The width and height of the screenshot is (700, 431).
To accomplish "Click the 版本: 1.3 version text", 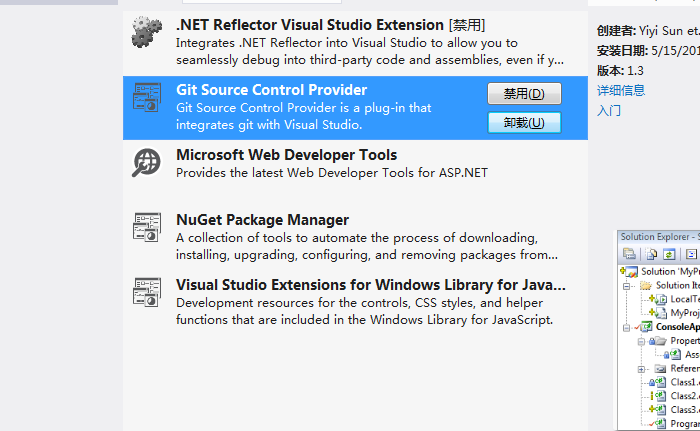I will tap(620, 71).
